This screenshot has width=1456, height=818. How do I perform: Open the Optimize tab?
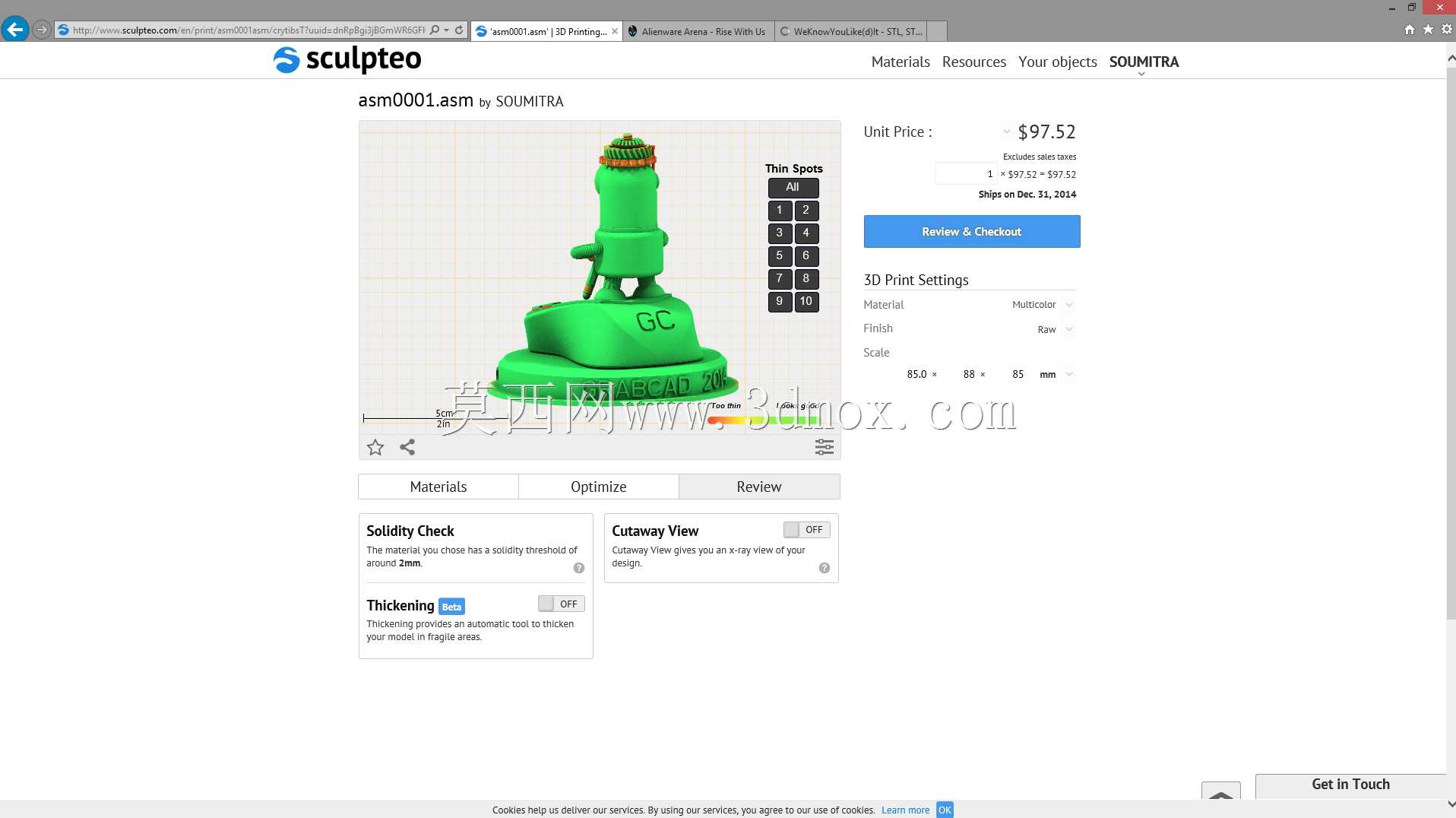pyautogui.click(x=599, y=487)
